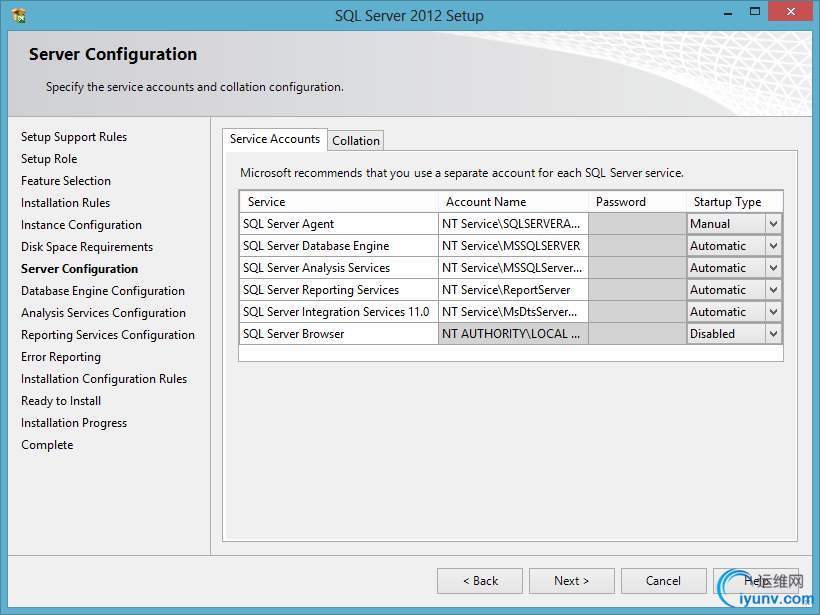
Task: Open Startup Type dropdown for Integration Services 11.0
Action: pos(773,312)
